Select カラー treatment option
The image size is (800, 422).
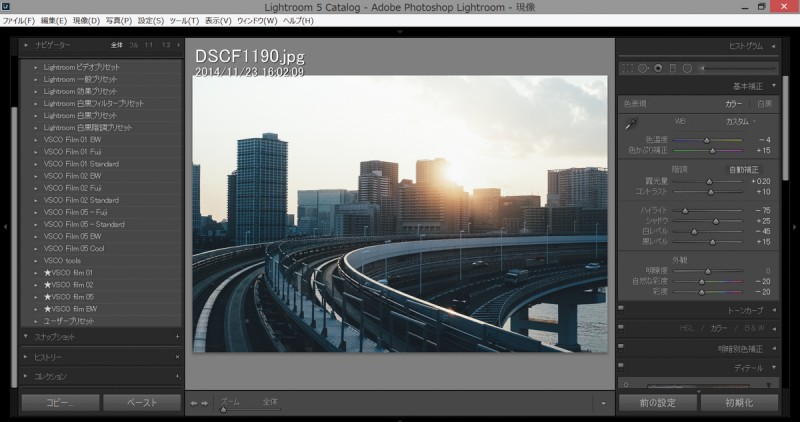click(x=734, y=104)
